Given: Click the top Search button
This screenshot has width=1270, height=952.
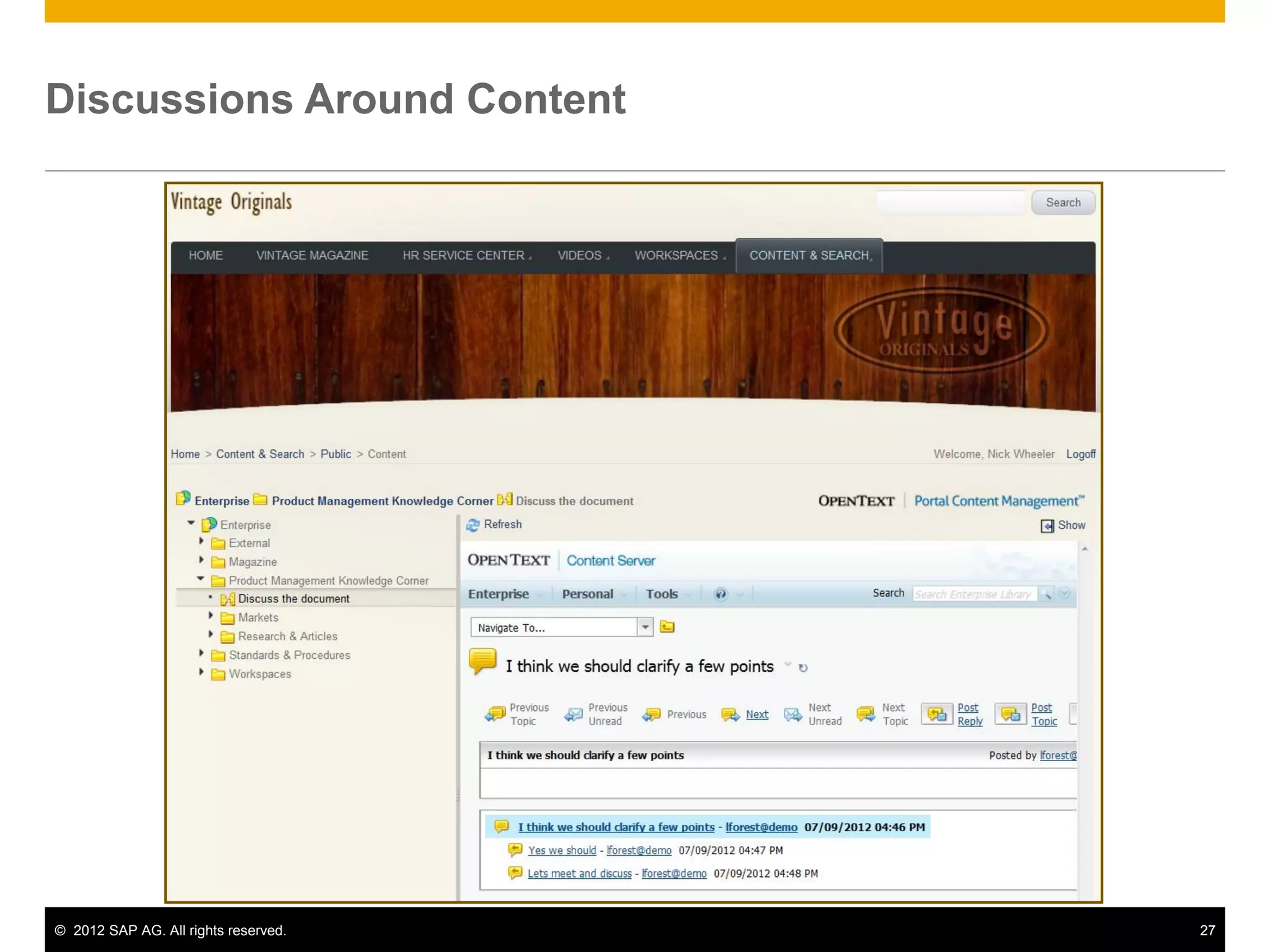Looking at the screenshot, I should pyautogui.click(x=1063, y=203).
